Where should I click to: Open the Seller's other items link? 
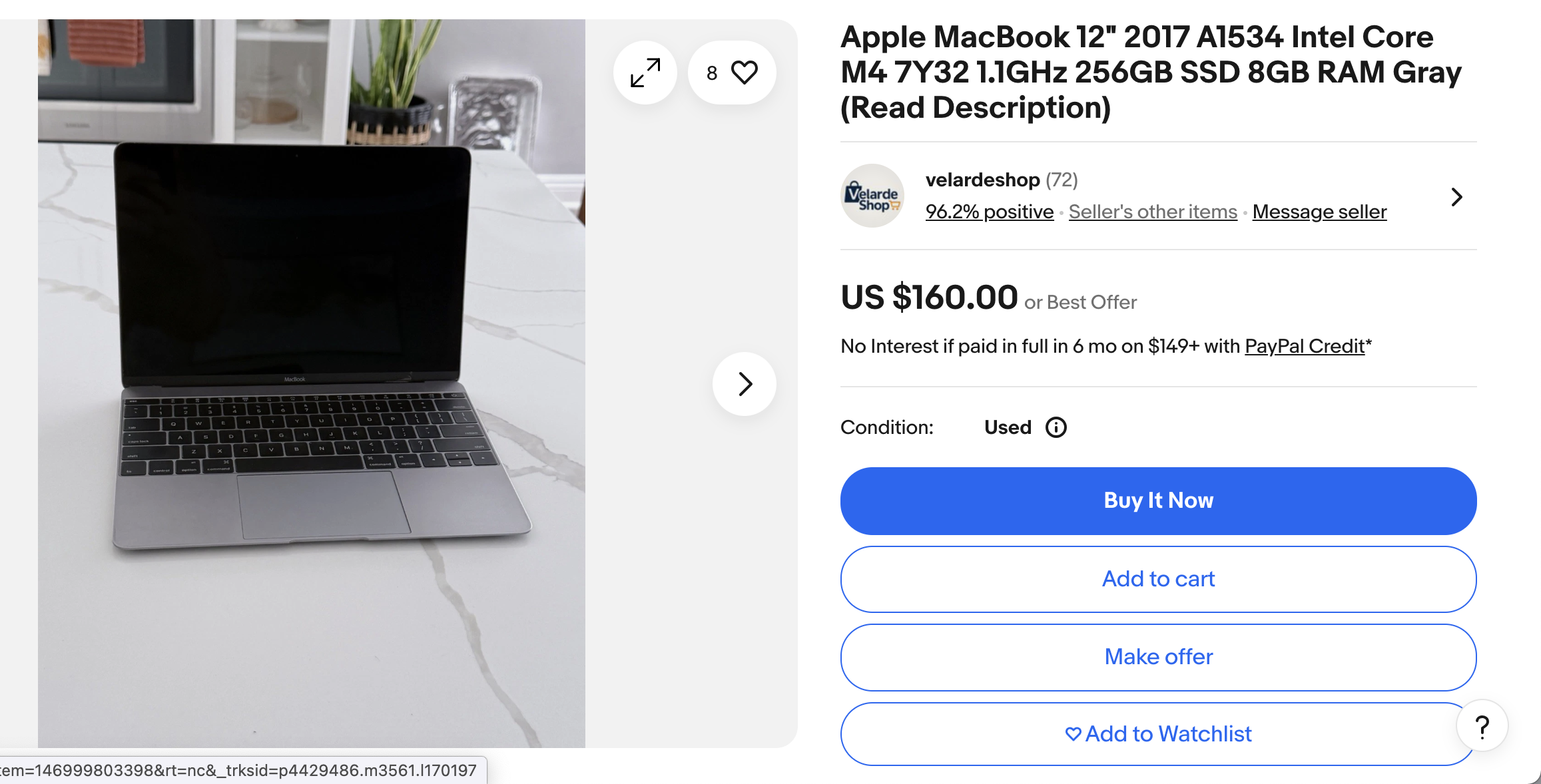(x=1153, y=212)
